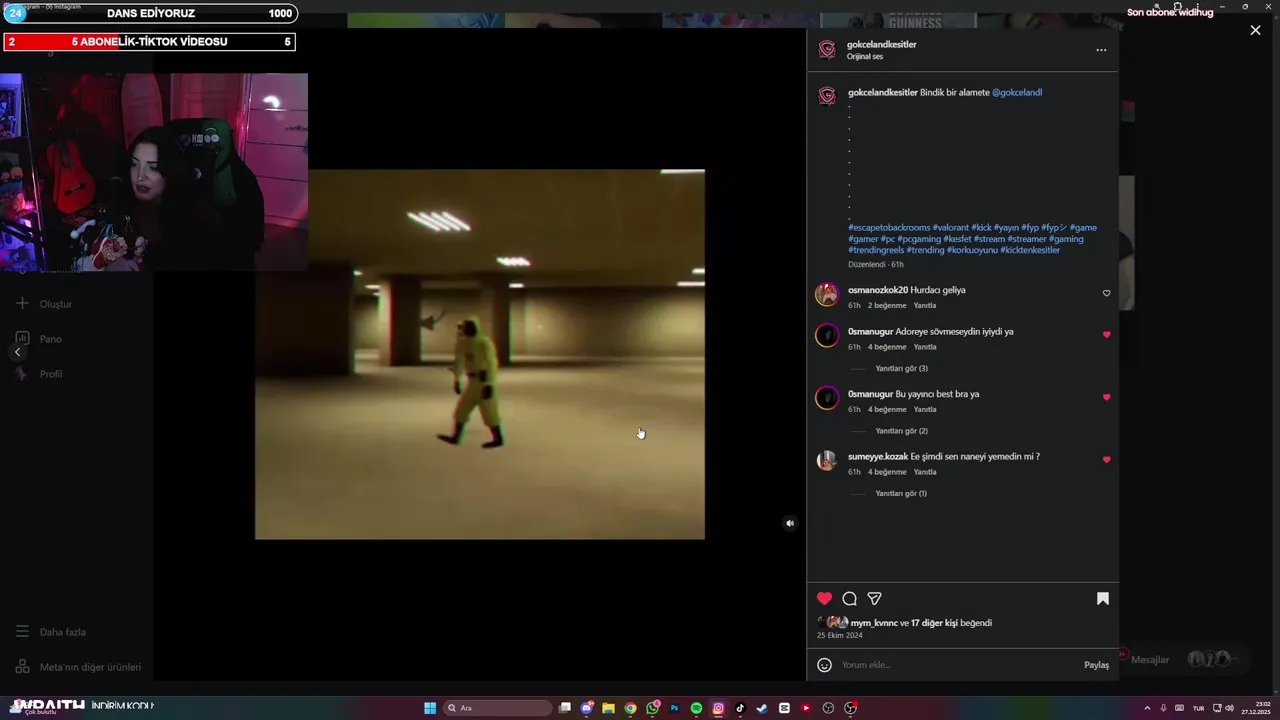Open CapCut from the taskbar
Screen dimensions: 1280x720
point(784,708)
